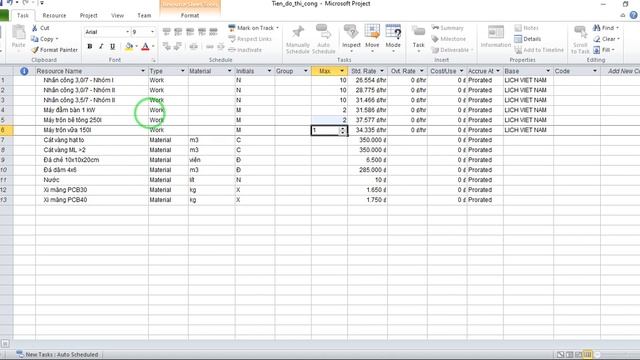
Task: Open the Format ribbon tab
Action: tap(190, 16)
